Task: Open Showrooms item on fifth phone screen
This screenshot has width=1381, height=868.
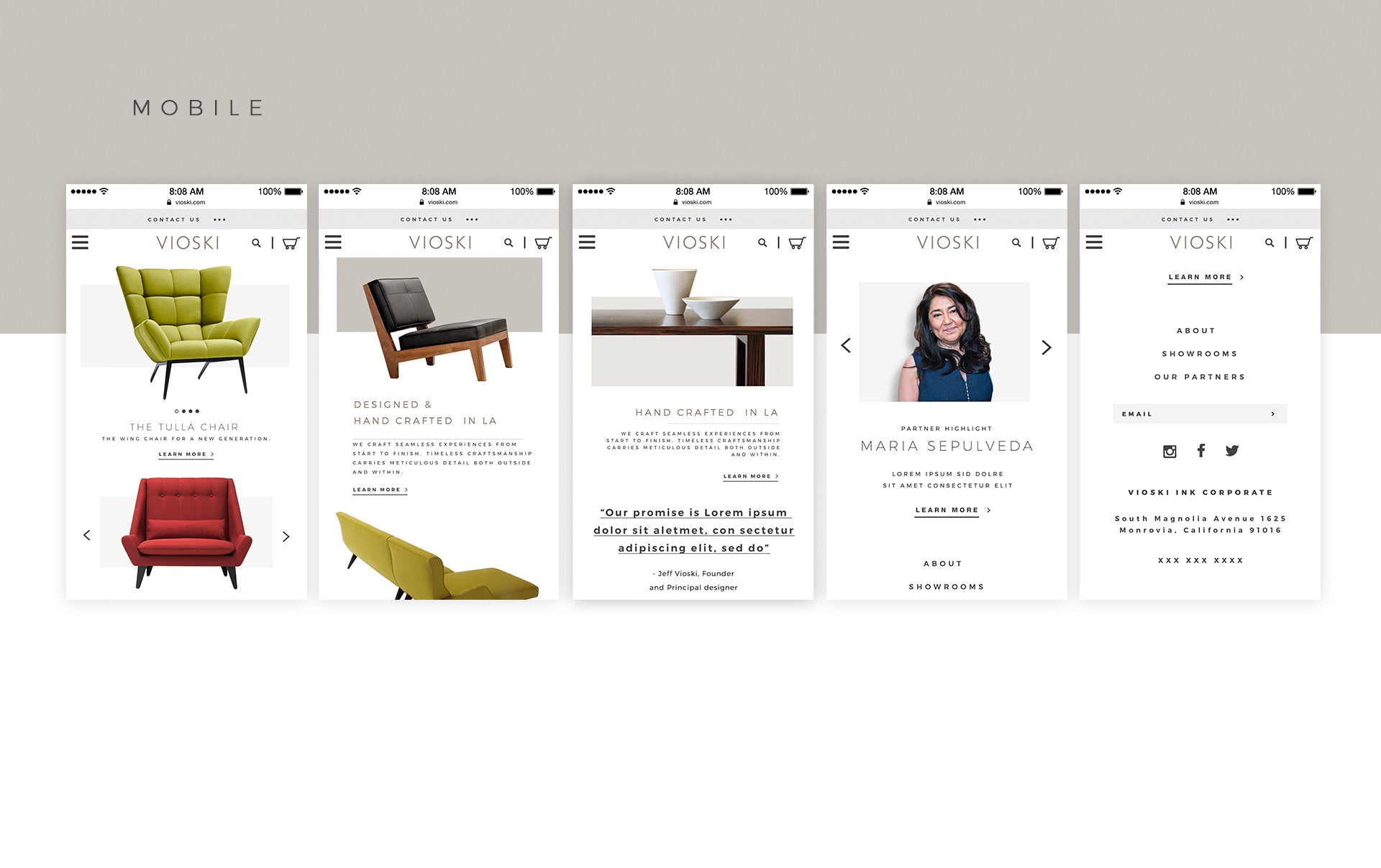Action: [1200, 354]
